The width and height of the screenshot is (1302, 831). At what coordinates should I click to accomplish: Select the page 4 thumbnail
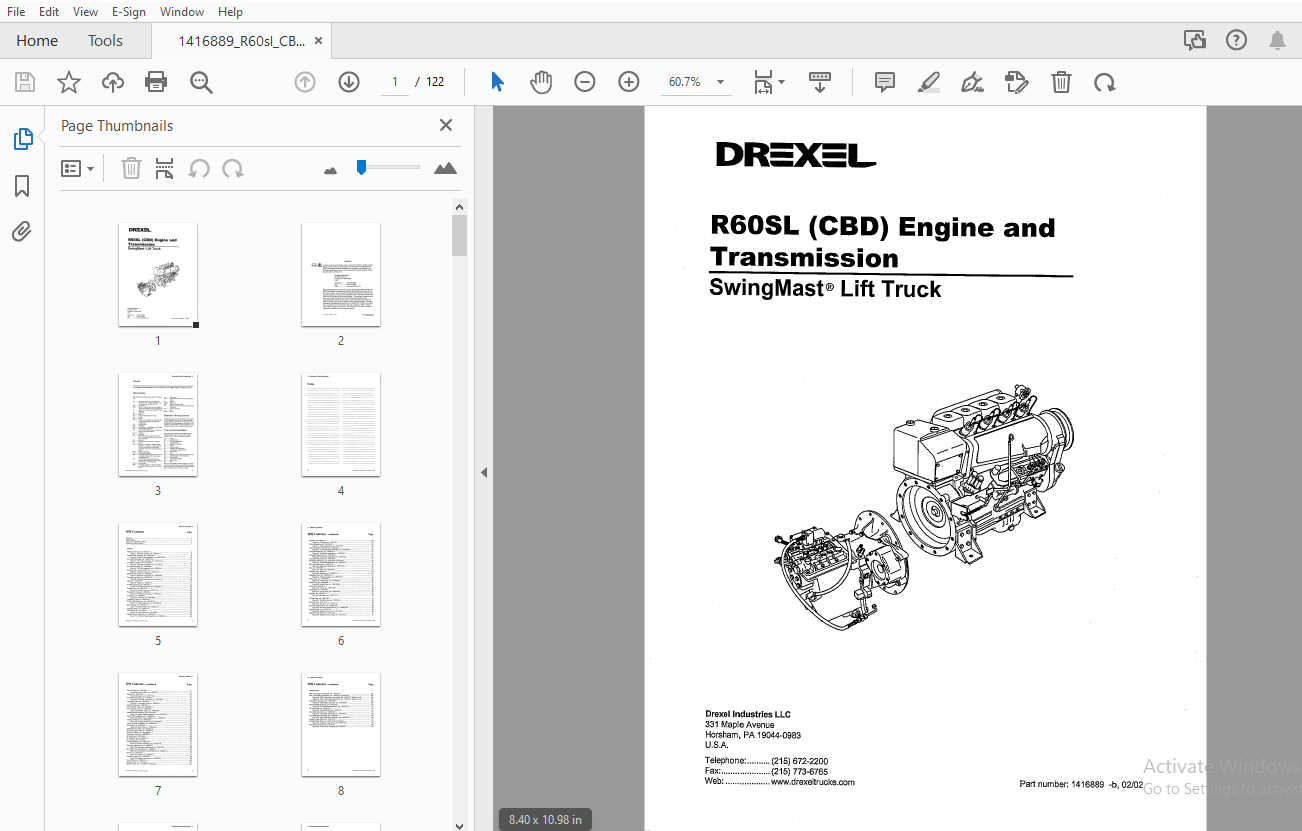(341, 425)
